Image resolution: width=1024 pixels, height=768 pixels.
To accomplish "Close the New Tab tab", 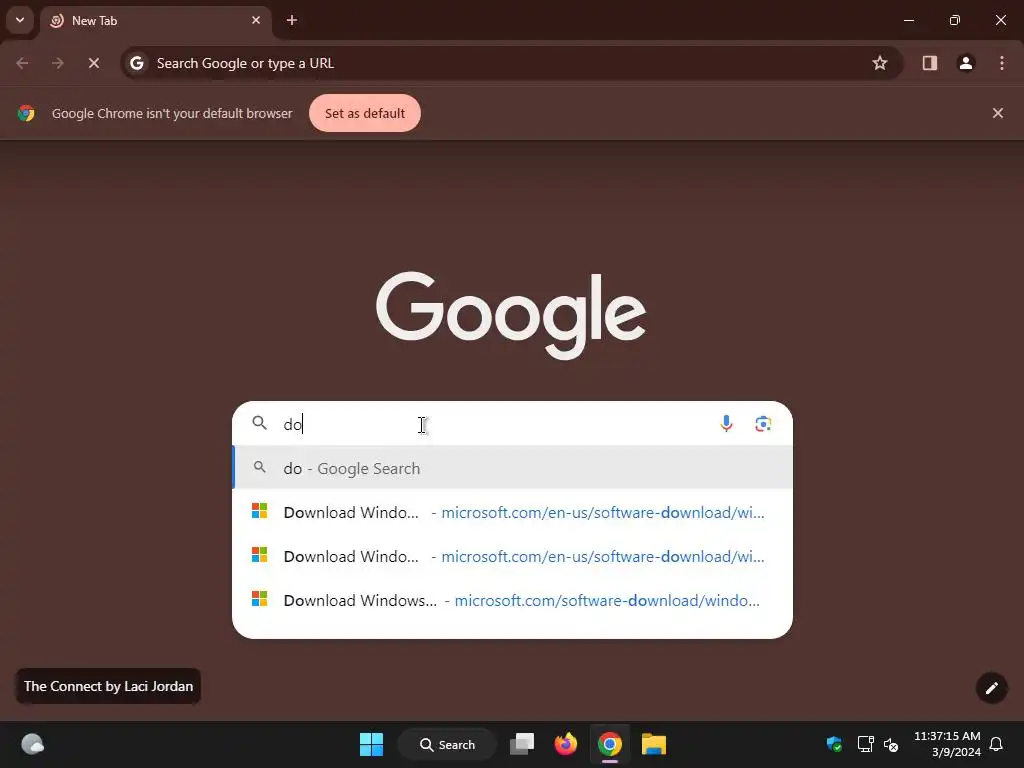I will (x=256, y=20).
